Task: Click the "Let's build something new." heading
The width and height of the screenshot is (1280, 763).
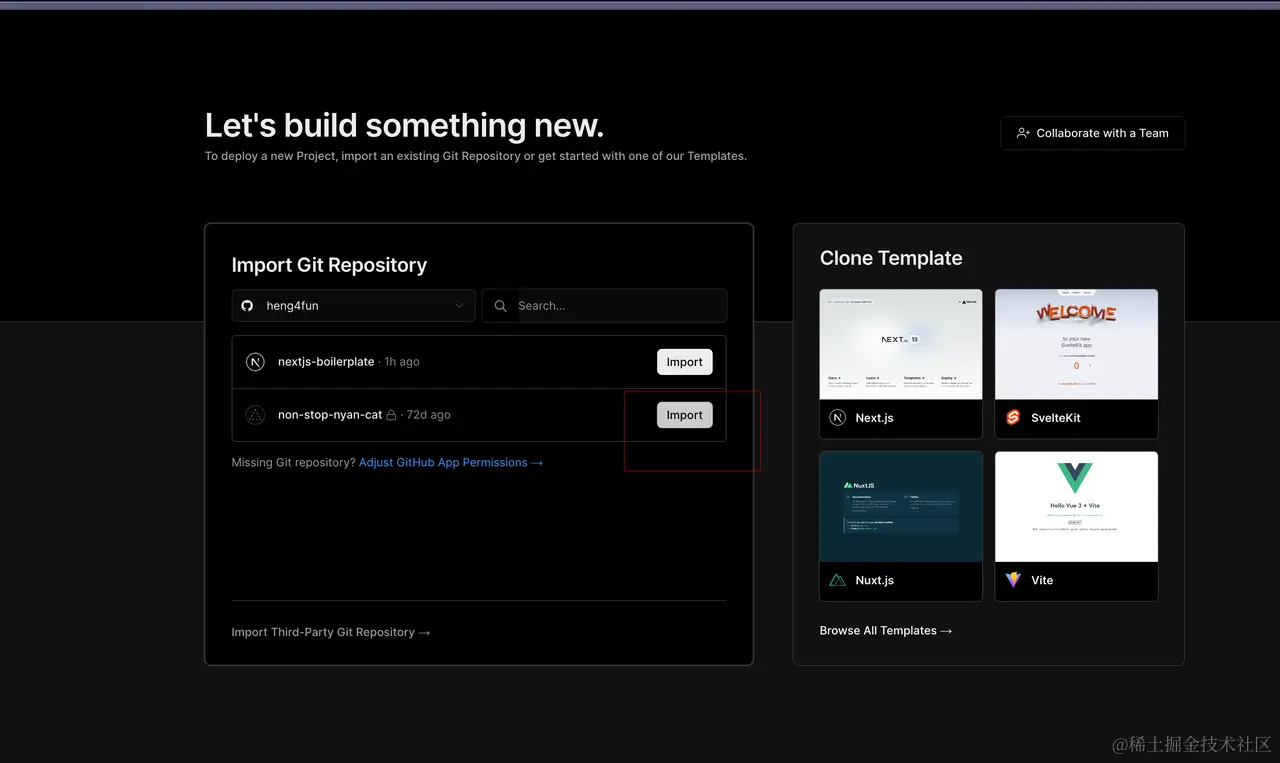Action: 405,125
